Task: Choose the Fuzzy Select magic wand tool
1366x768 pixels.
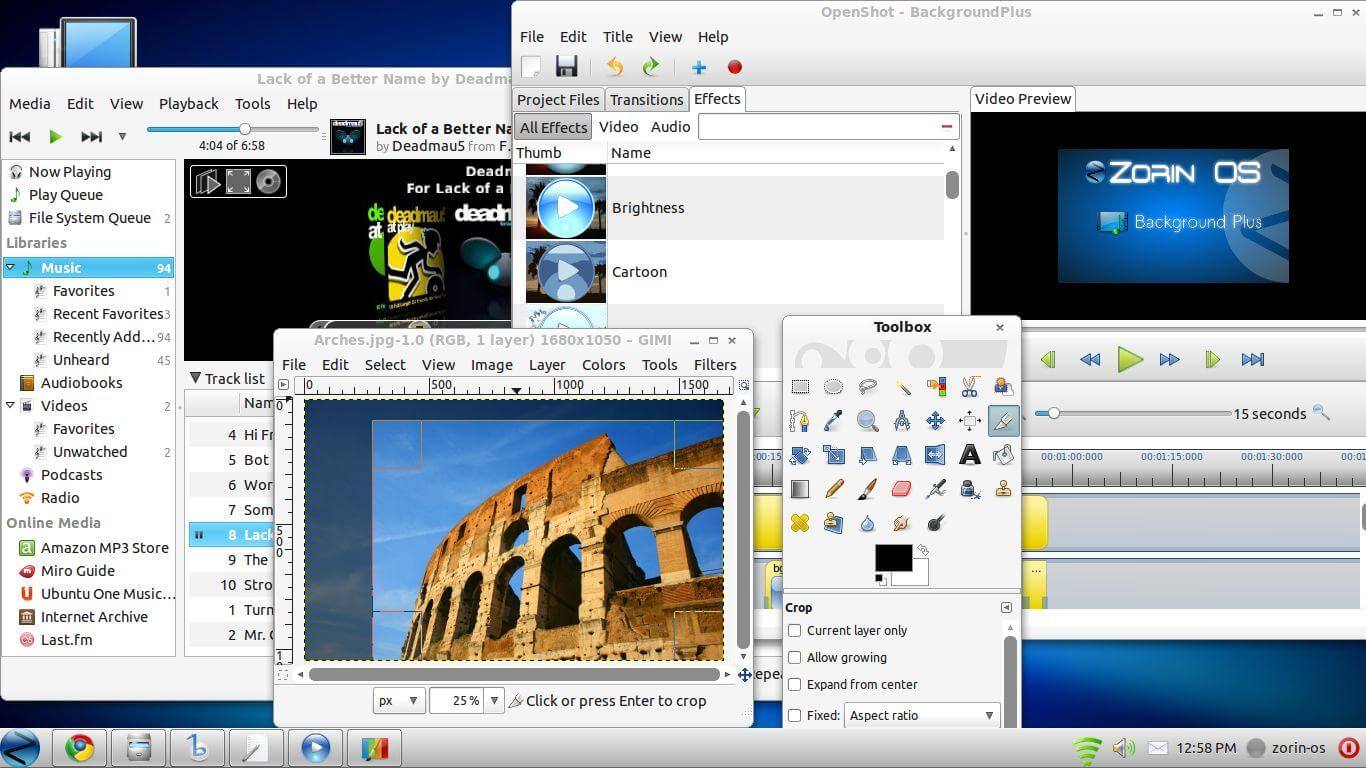Action: click(x=902, y=387)
